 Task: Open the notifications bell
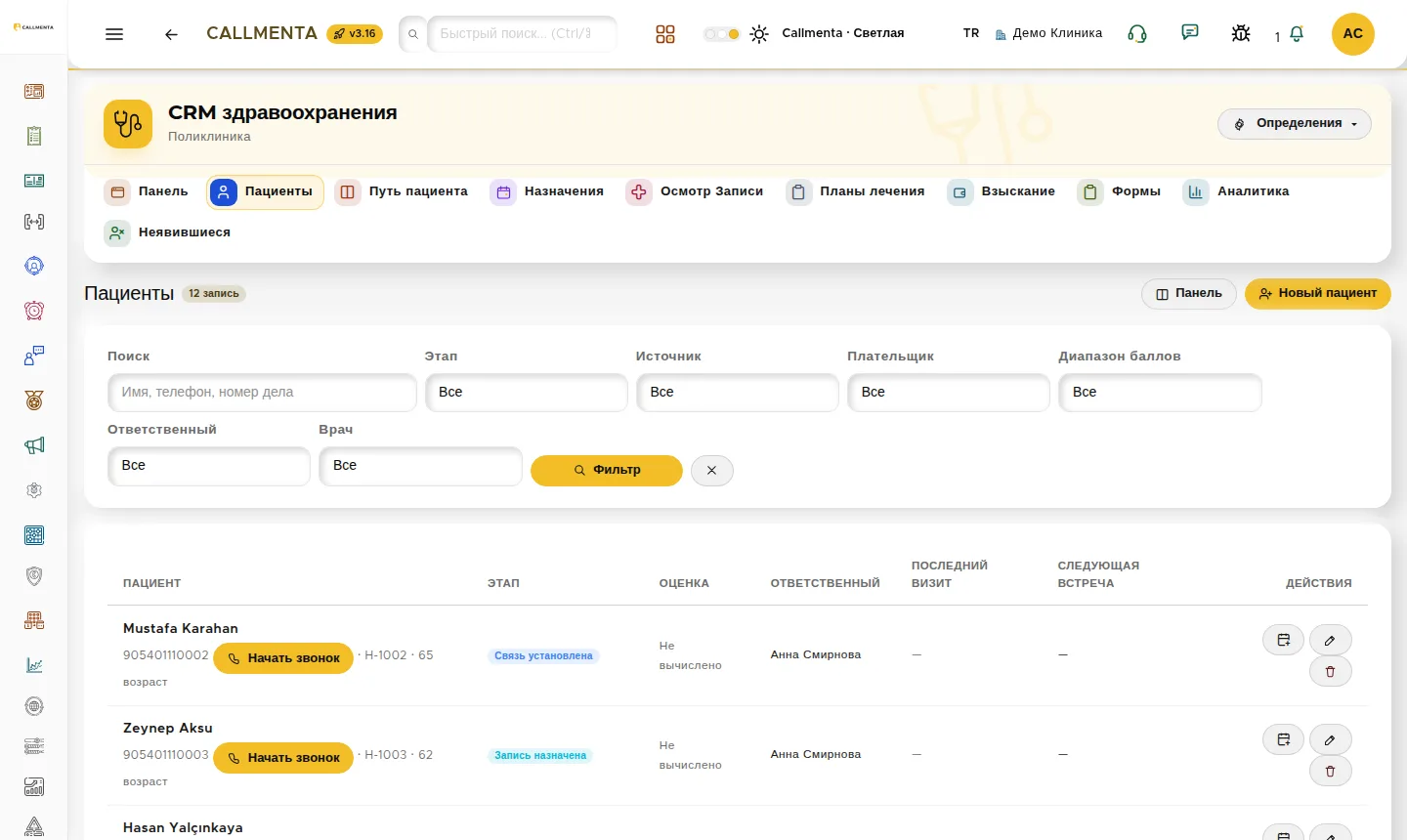pyautogui.click(x=1297, y=34)
